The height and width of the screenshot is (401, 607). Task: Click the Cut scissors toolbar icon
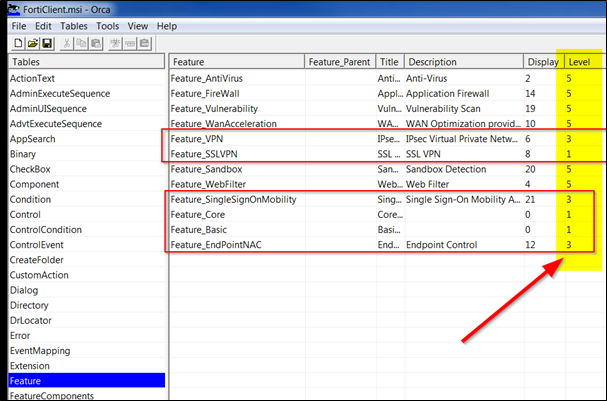point(67,43)
